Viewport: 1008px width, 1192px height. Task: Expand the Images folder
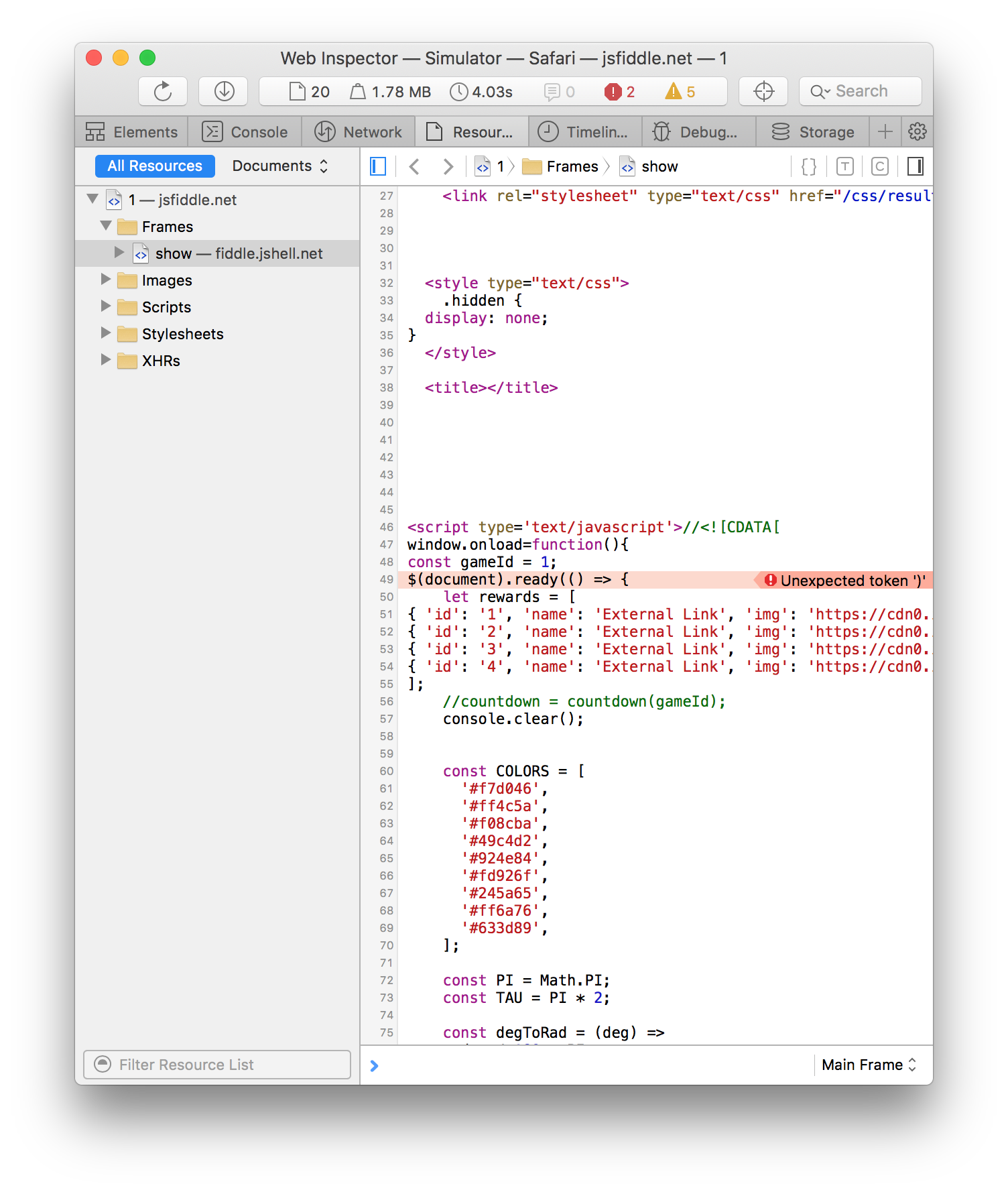pos(106,280)
